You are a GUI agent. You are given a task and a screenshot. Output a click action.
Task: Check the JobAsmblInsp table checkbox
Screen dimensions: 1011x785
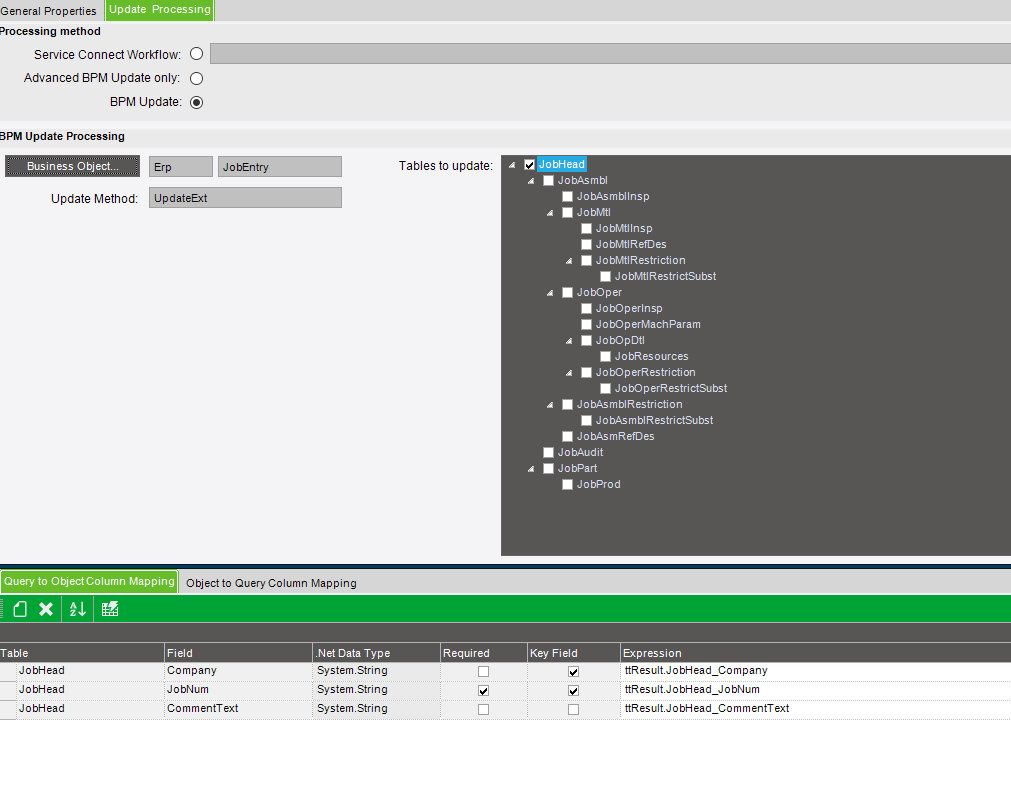click(567, 197)
